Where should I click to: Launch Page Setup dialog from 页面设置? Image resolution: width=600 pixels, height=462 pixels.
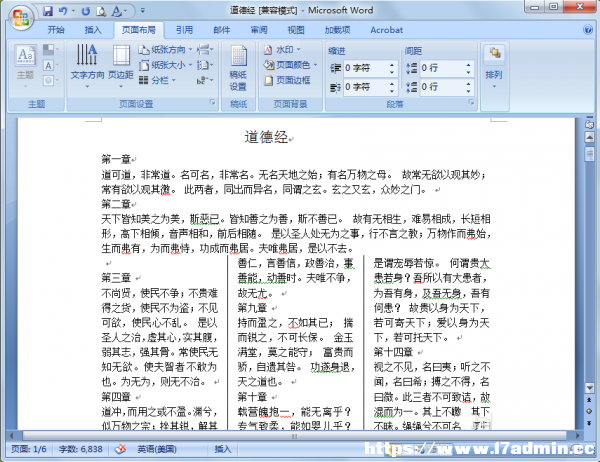coord(212,103)
